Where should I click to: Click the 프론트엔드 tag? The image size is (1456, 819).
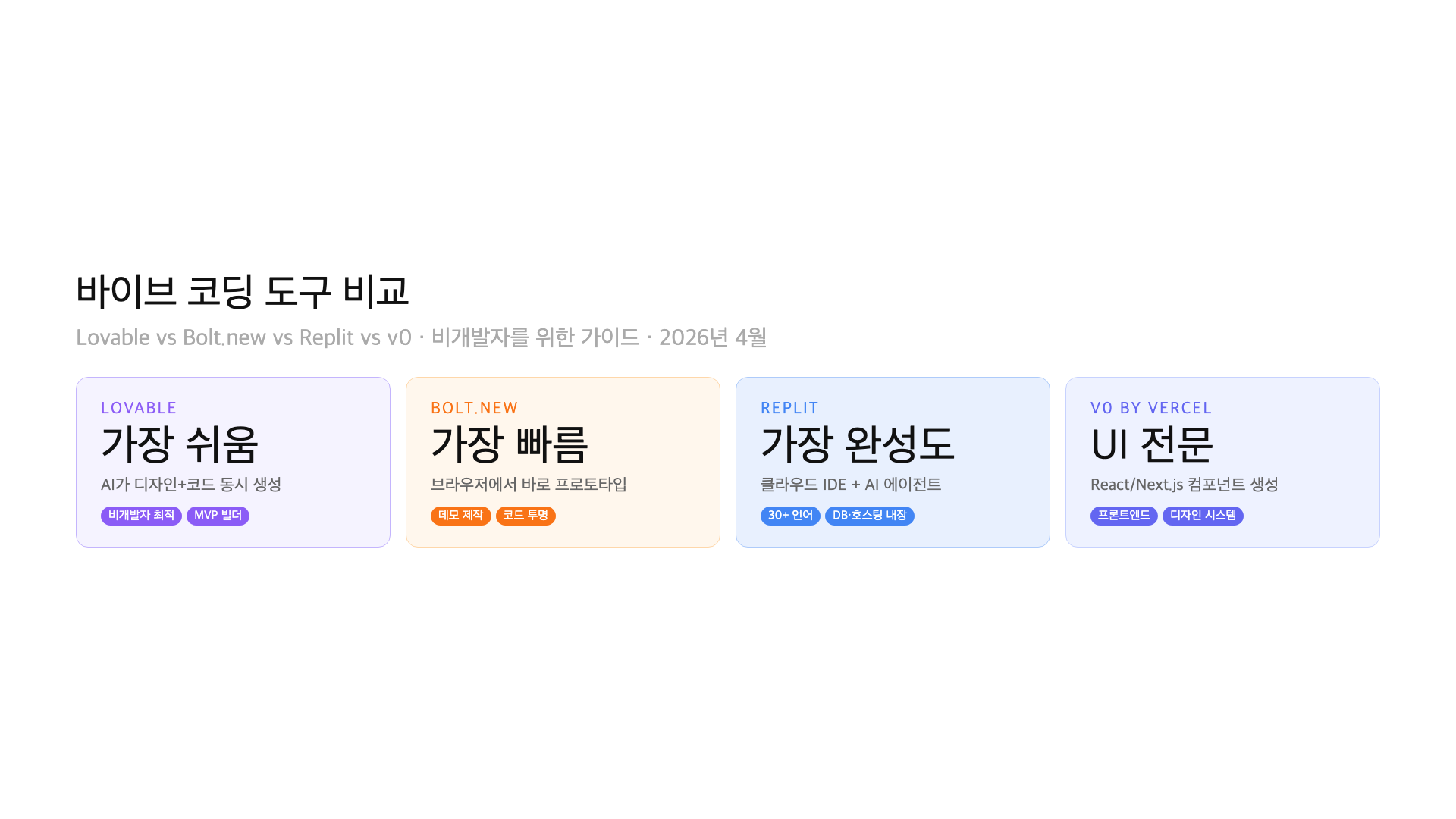click(1124, 516)
